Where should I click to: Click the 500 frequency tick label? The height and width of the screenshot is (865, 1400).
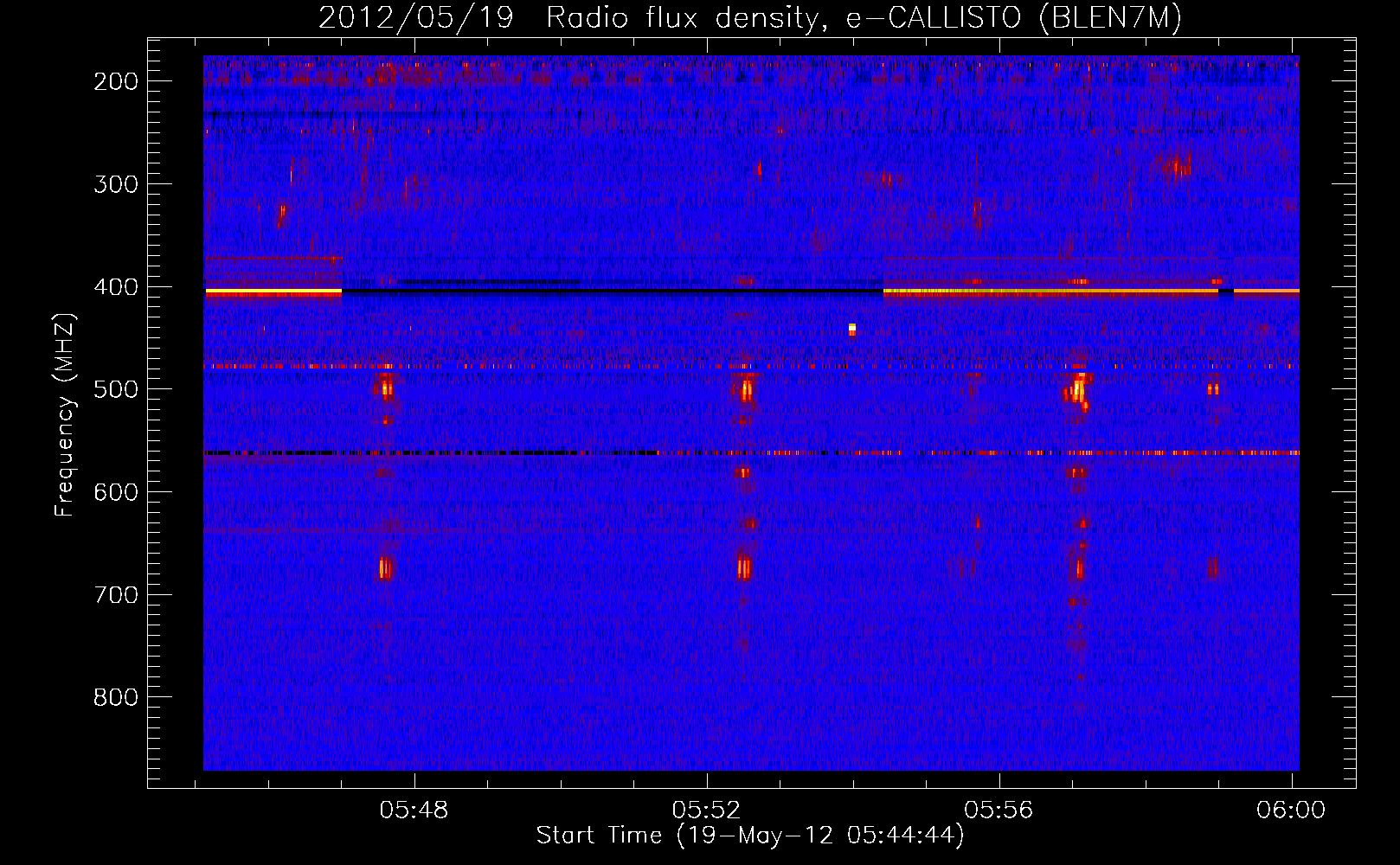coord(116,389)
